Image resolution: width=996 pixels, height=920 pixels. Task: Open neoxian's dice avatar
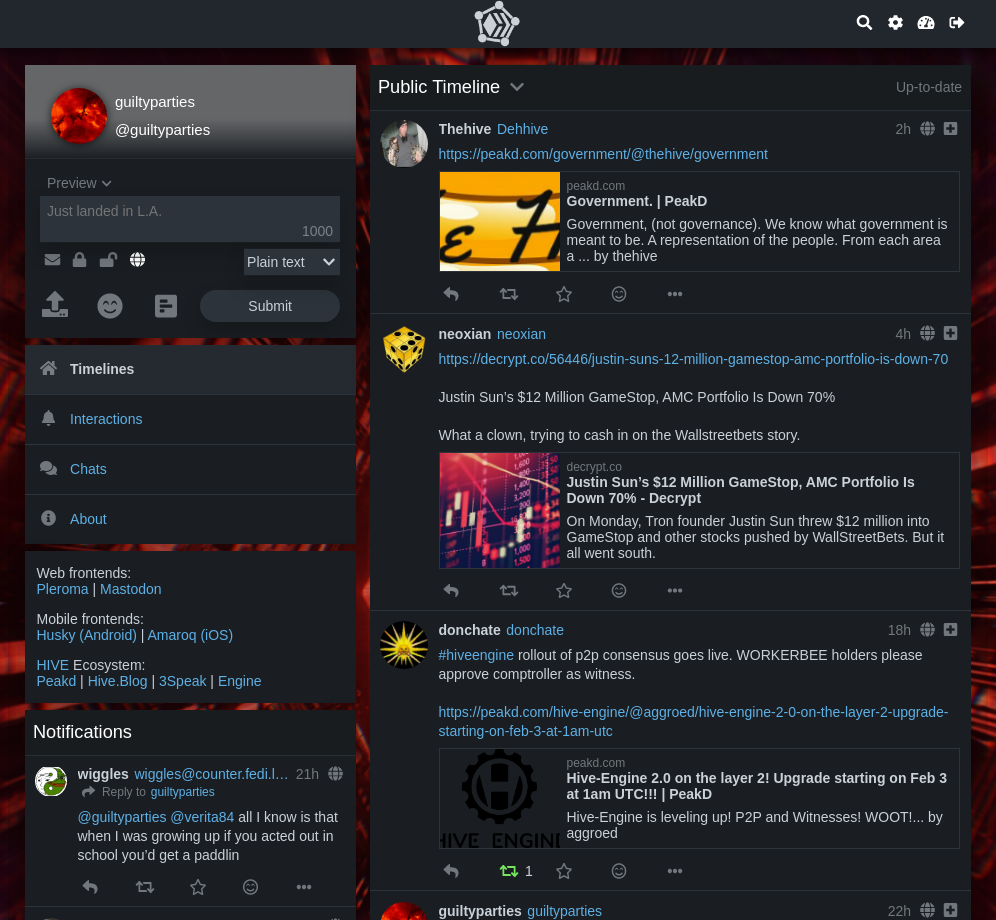(x=404, y=349)
